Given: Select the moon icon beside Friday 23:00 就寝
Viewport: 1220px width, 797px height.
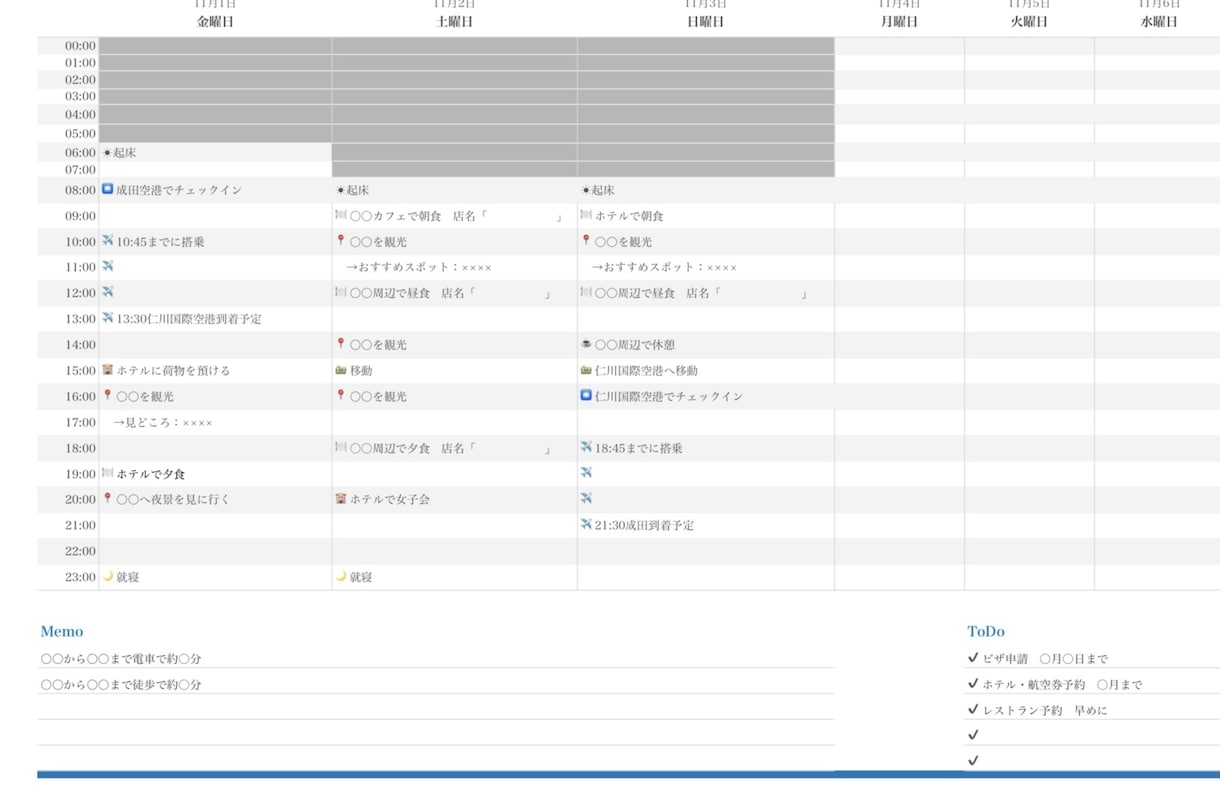Looking at the screenshot, I should (x=108, y=576).
